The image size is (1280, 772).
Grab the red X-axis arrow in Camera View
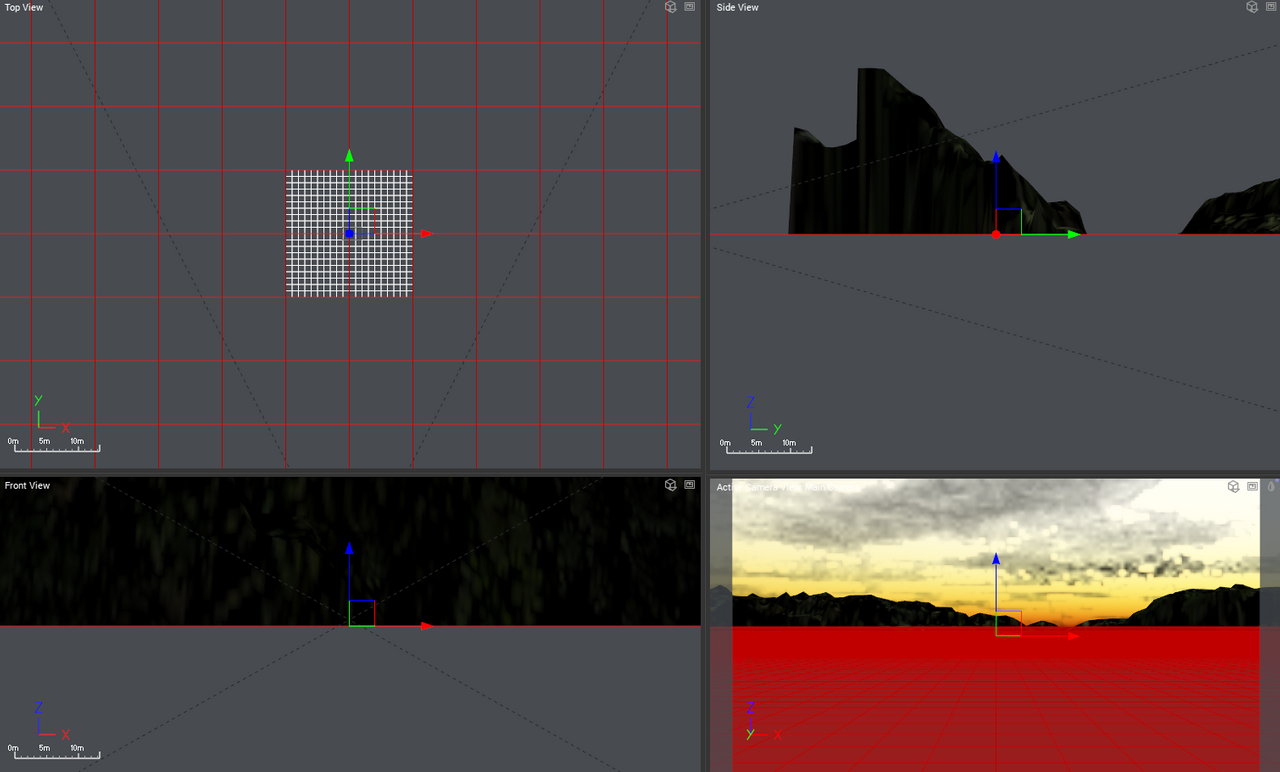tap(1073, 636)
